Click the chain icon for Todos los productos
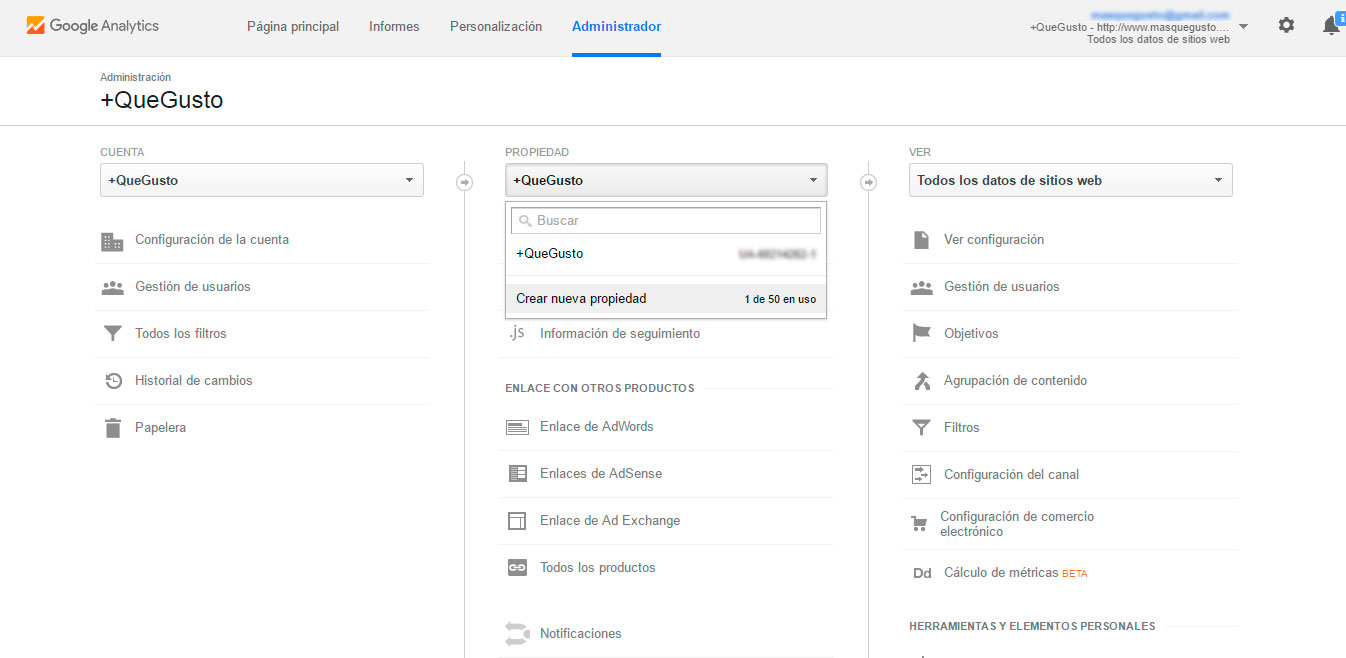The width and height of the screenshot is (1346, 658). coord(517,568)
